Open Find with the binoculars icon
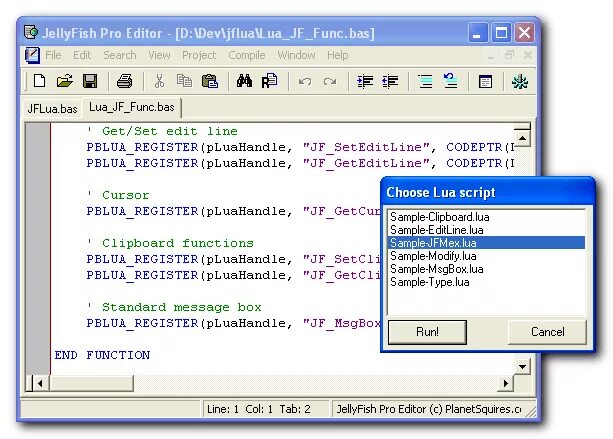The image size is (613, 439). pyautogui.click(x=244, y=81)
